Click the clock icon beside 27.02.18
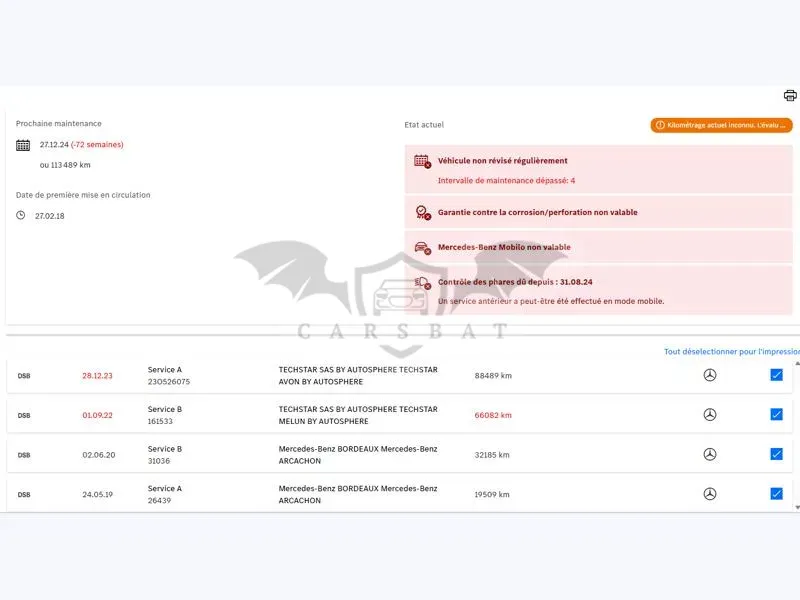Image resolution: width=800 pixels, height=600 pixels. (20, 215)
